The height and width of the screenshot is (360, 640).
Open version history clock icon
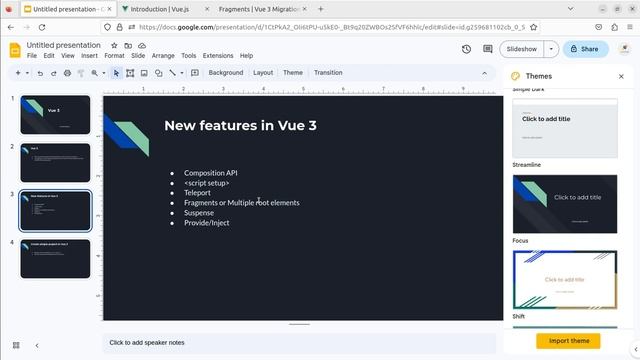467,49
